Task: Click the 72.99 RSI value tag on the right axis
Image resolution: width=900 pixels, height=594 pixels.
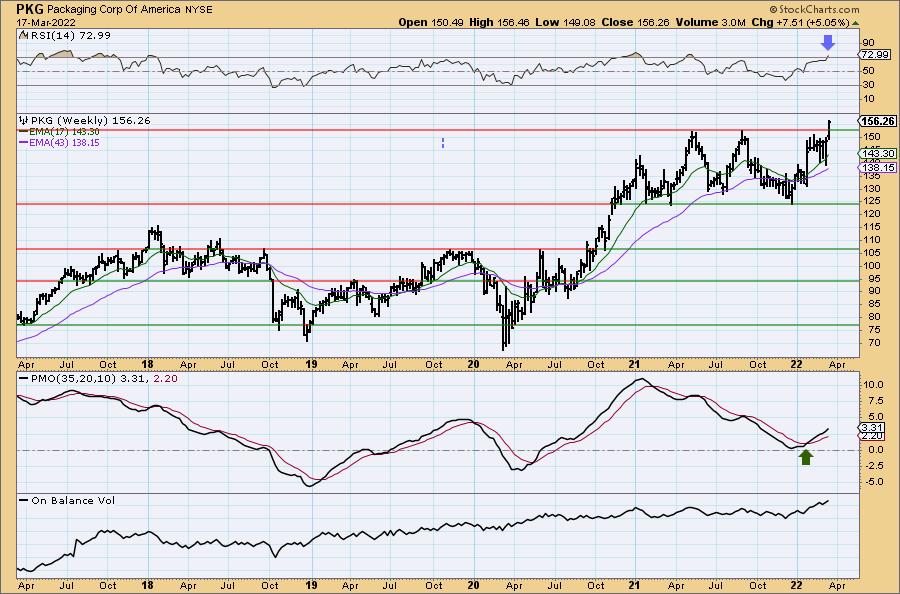Action: [x=875, y=55]
